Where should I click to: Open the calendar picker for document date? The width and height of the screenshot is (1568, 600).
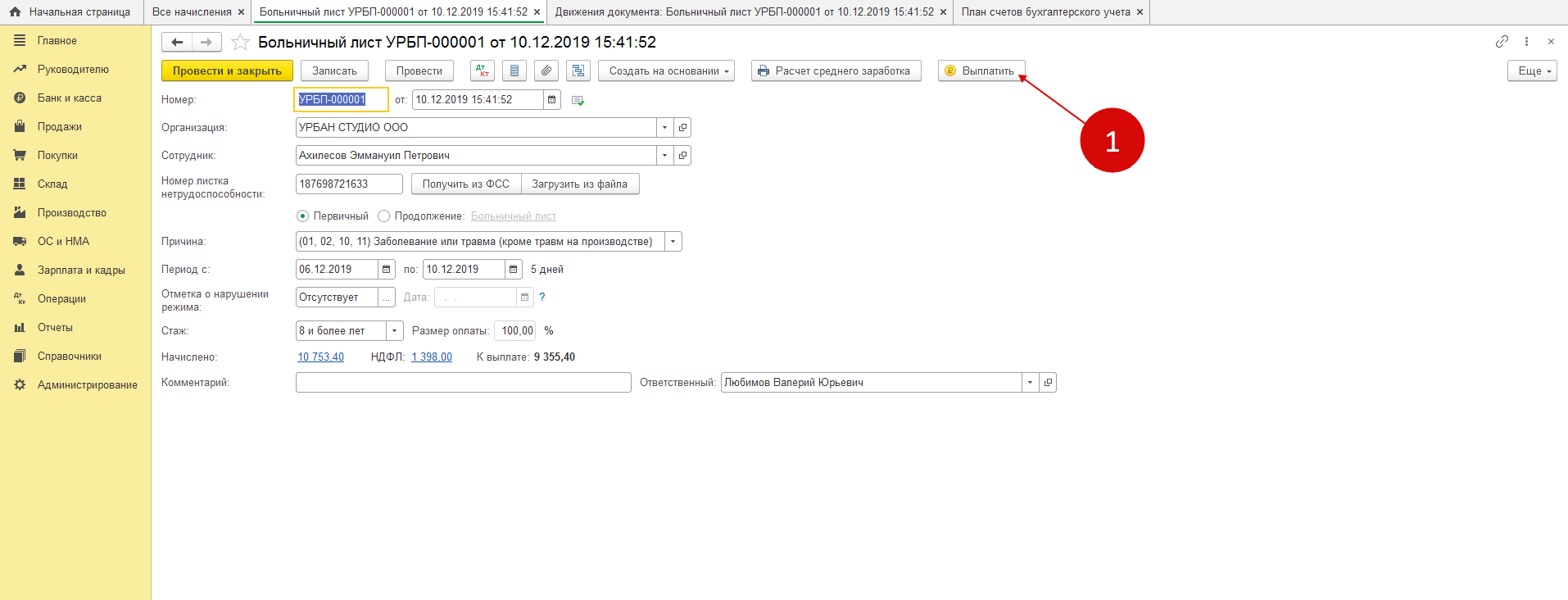552,100
